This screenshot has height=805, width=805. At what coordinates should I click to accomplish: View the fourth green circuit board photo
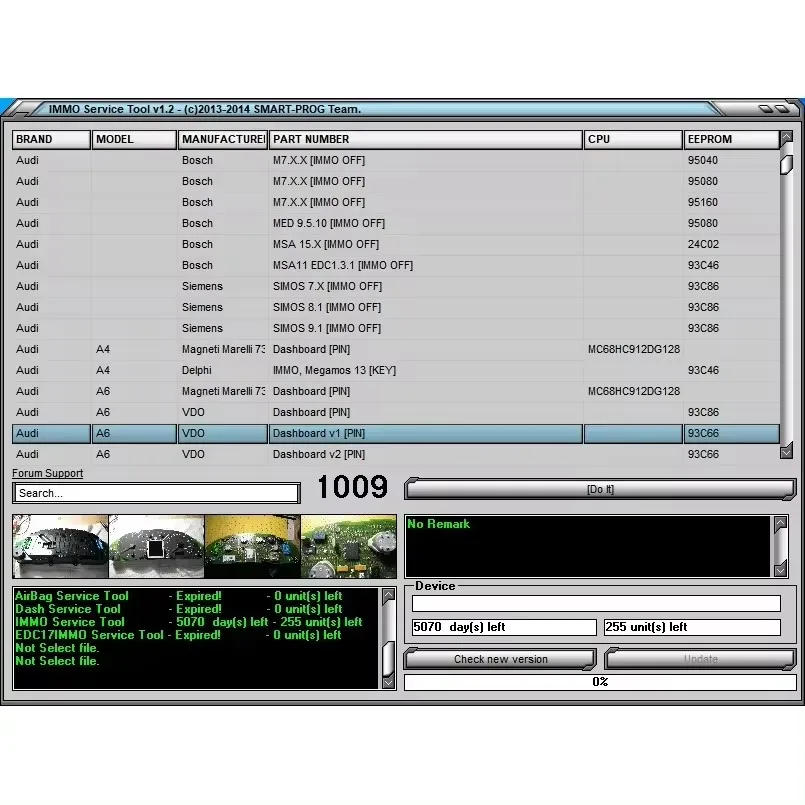347,546
